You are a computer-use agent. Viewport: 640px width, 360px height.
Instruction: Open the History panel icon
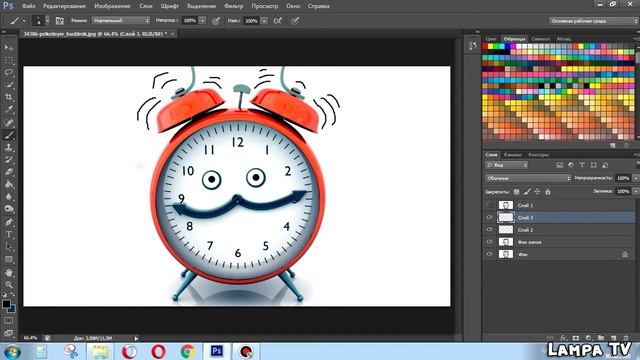473,46
